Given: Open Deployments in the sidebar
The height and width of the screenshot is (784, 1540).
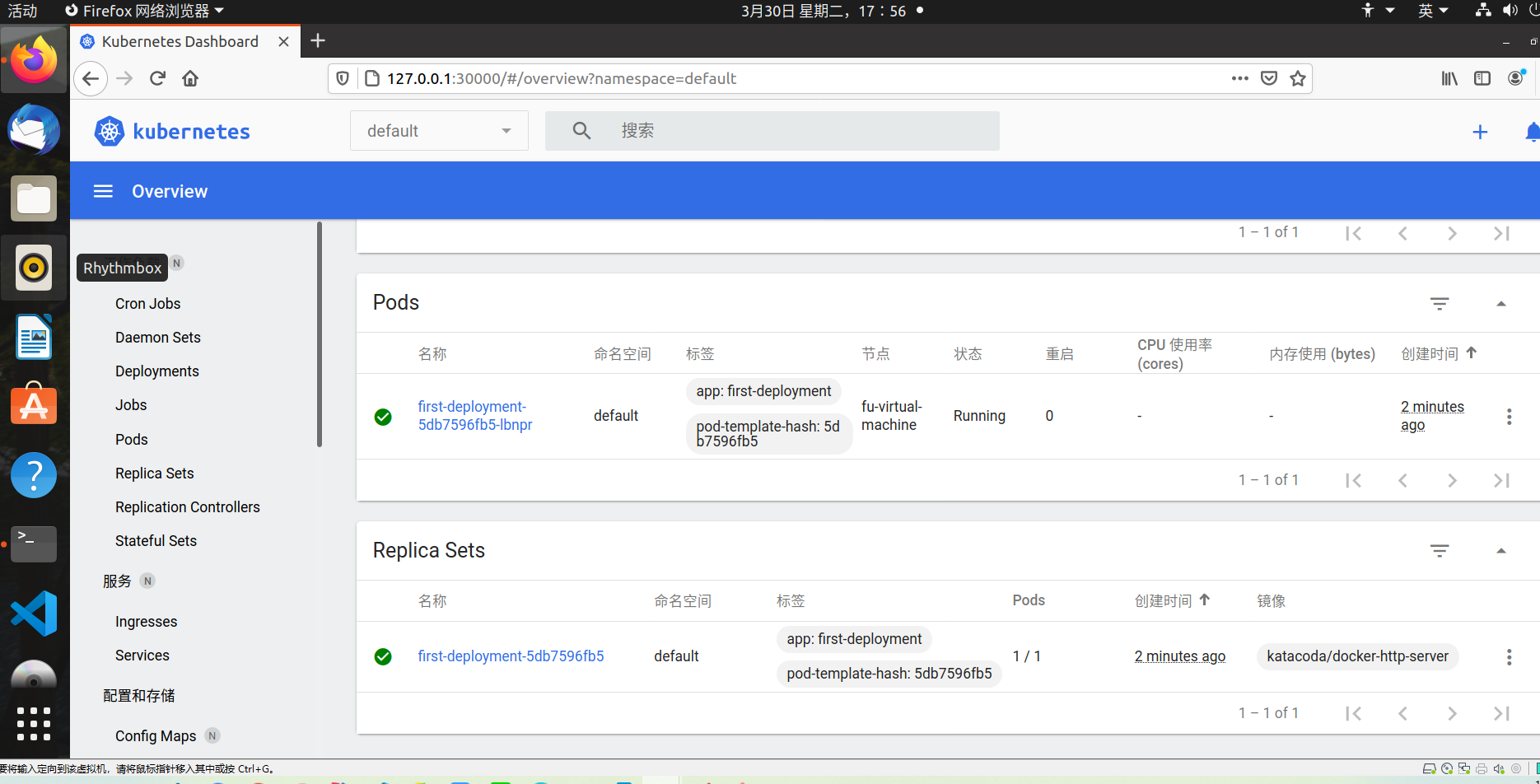Looking at the screenshot, I should [x=156, y=371].
